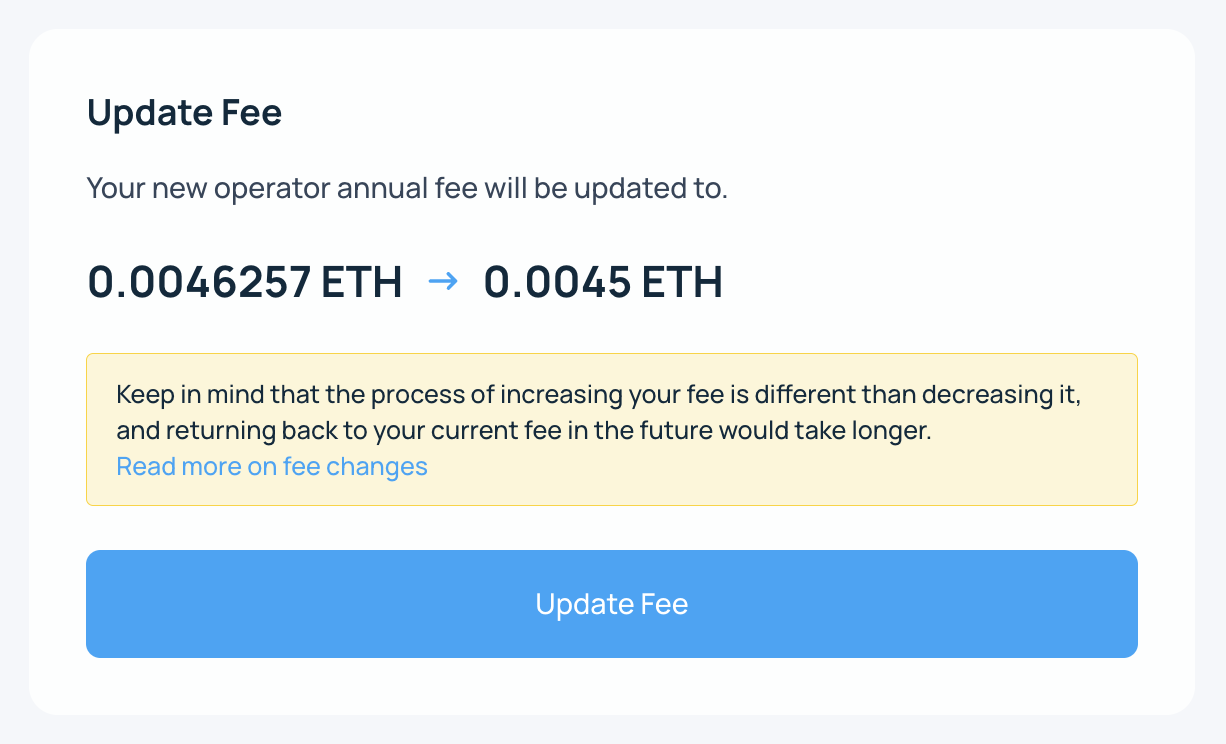This screenshot has width=1226, height=744.
Task: Click the Update Fee heading at the top
Action: tap(184, 113)
